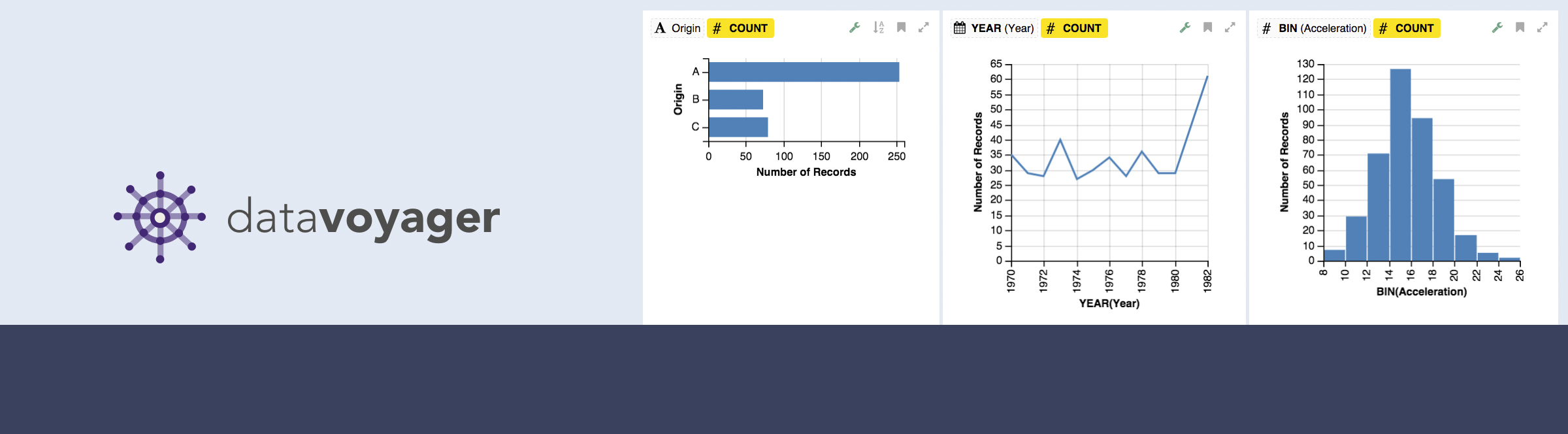Click the '1982' tick label on the year axis
Image resolution: width=1568 pixels, height=434 pixels.
(1207, 280)
